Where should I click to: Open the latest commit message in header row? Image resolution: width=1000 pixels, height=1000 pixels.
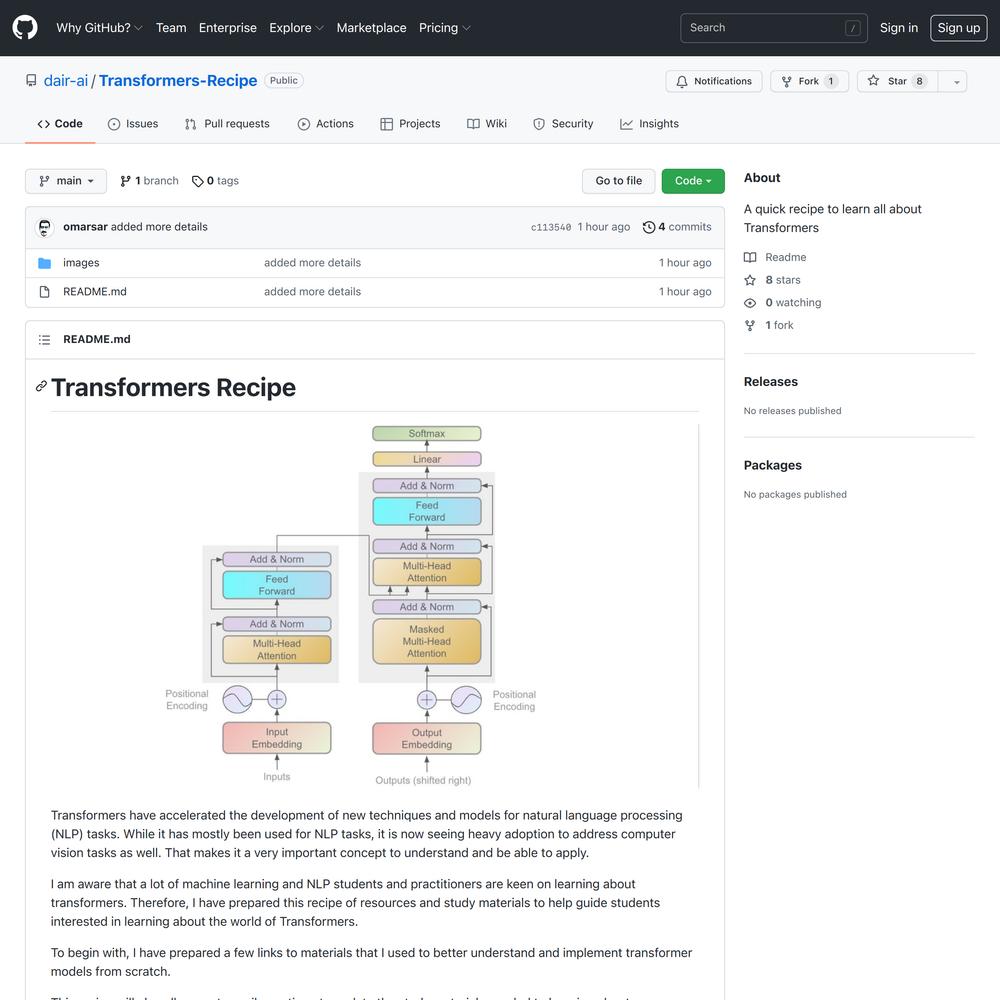[159, 227]
